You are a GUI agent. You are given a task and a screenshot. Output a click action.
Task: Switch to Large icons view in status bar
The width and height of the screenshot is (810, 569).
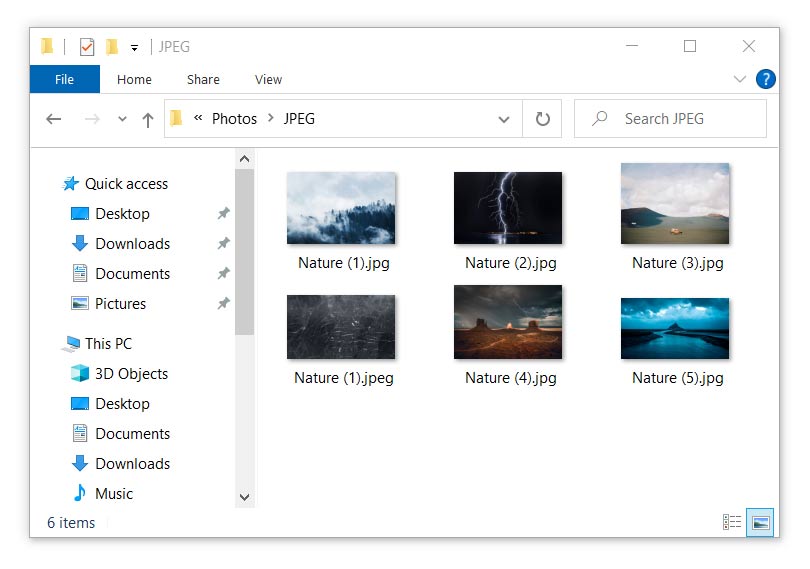[x=760, y=522]
